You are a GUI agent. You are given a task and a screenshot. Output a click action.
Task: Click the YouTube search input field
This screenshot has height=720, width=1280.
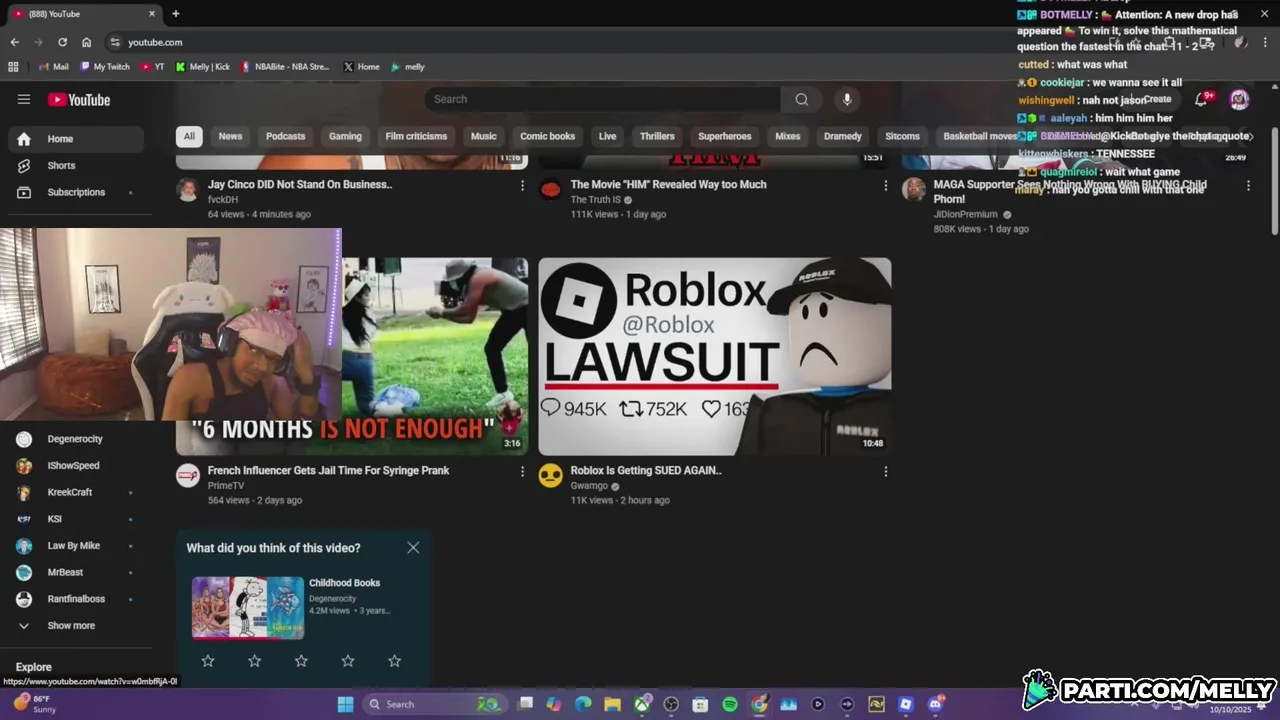pos(603,99)
